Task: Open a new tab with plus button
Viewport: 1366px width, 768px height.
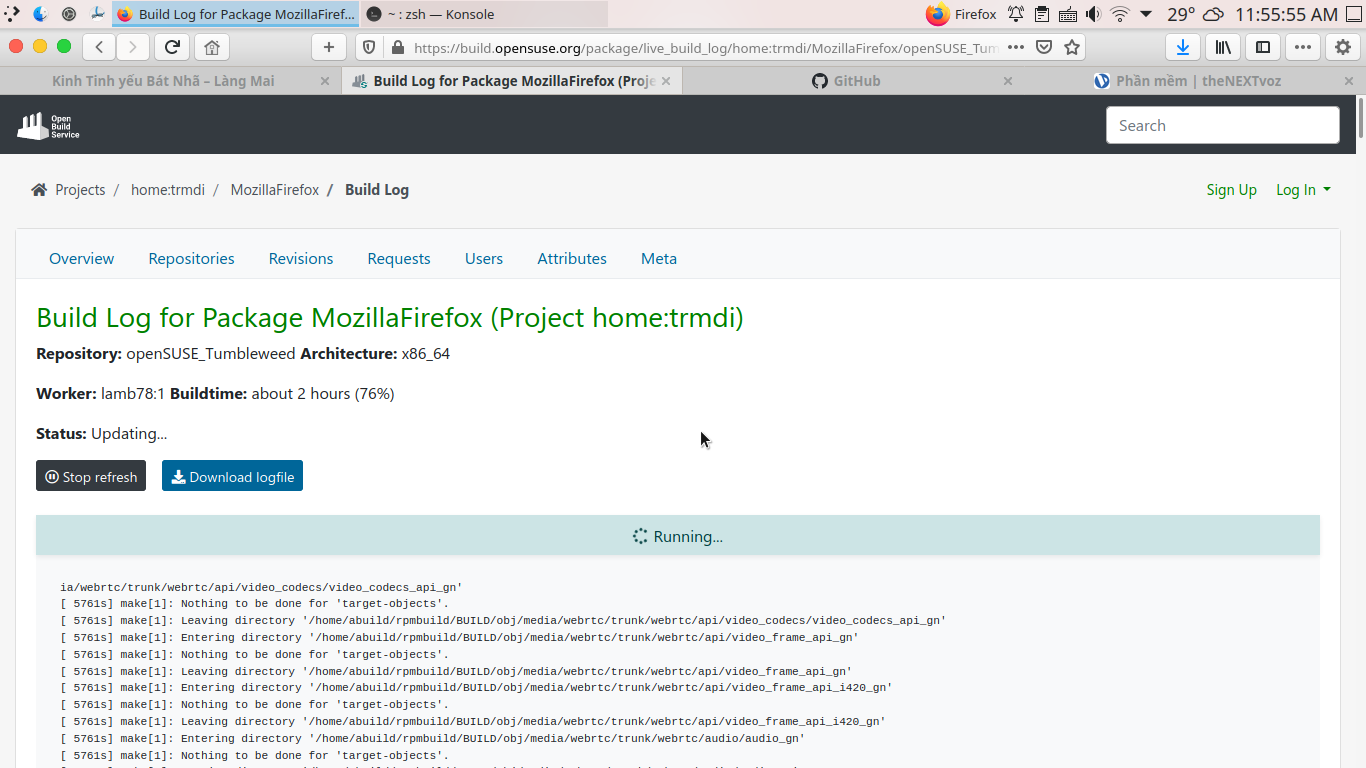Action: 328,47
